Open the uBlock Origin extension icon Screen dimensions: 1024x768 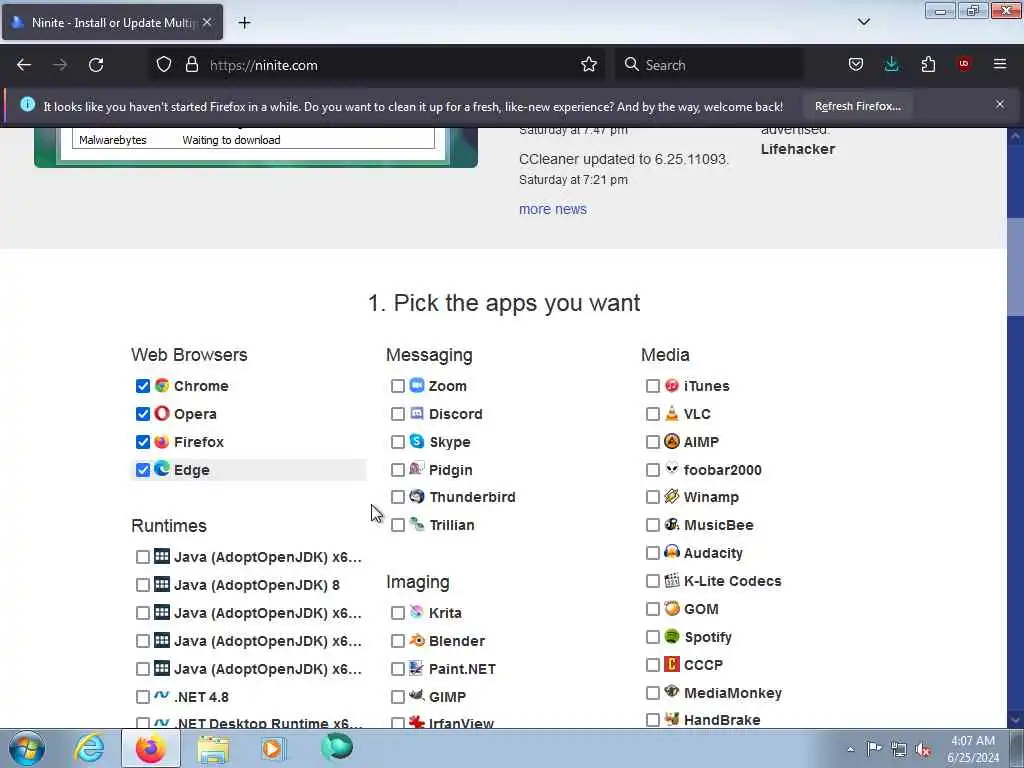click(x=964, y=64)
